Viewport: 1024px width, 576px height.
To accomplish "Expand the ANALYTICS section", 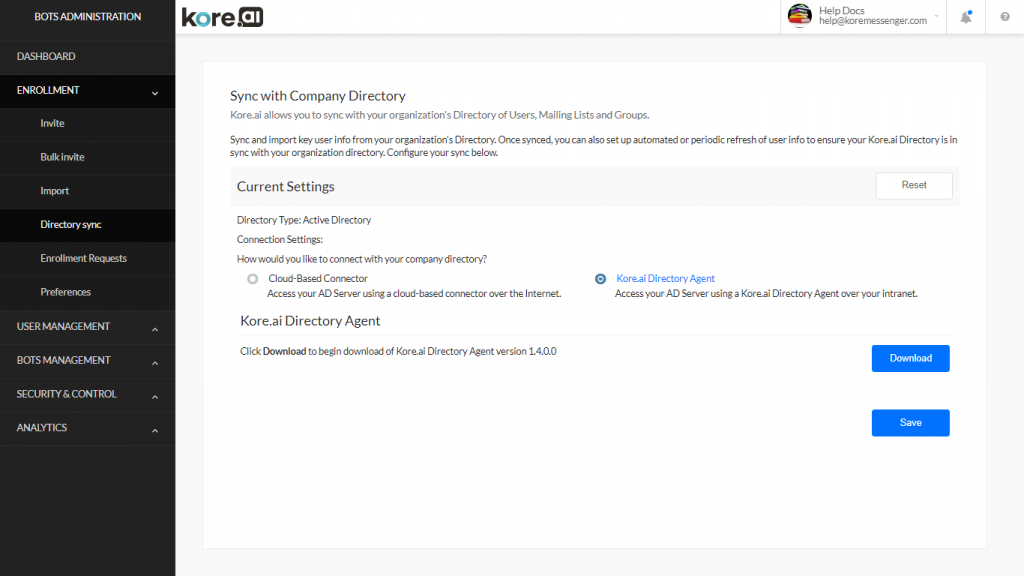I will coord(88,428).
